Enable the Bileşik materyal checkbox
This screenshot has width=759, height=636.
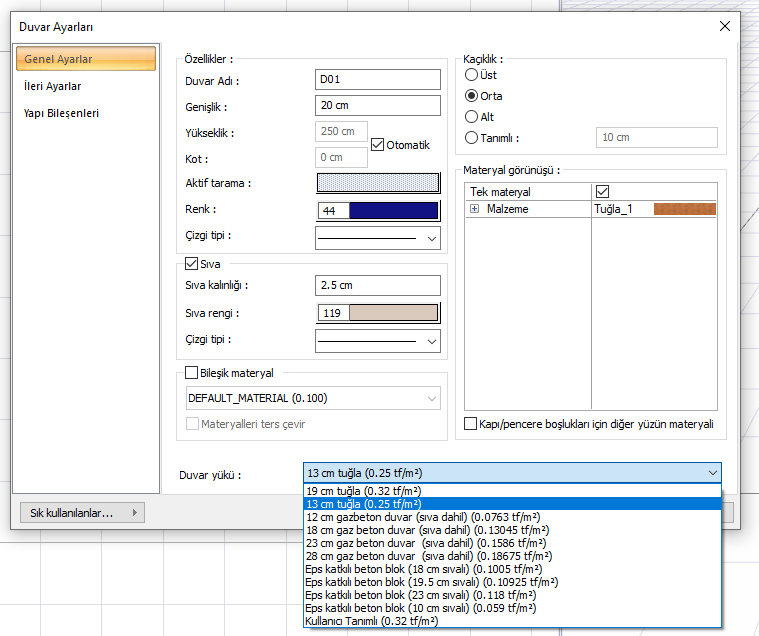[x=192, y=373]
